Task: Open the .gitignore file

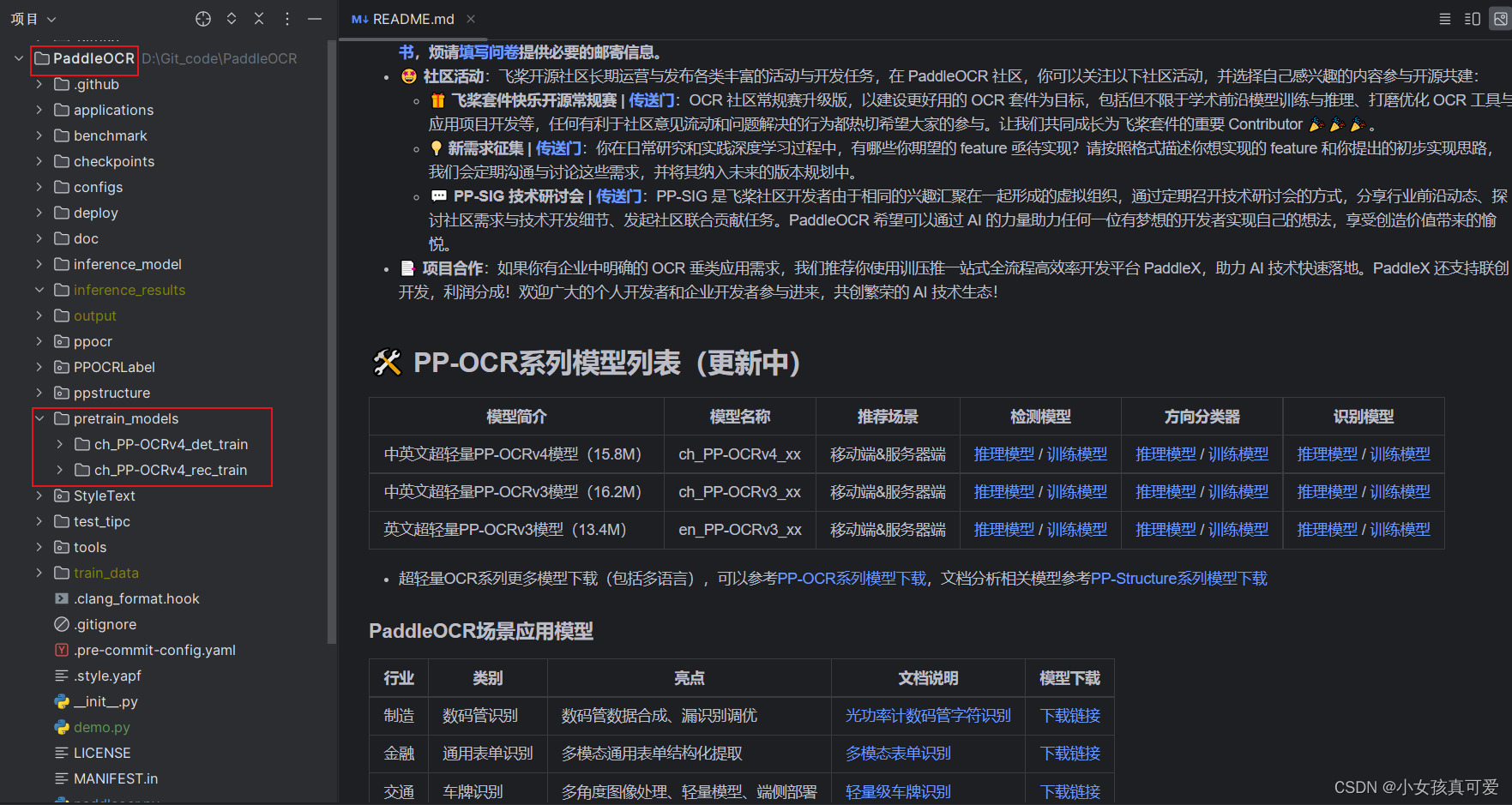Action: (106, 624)
